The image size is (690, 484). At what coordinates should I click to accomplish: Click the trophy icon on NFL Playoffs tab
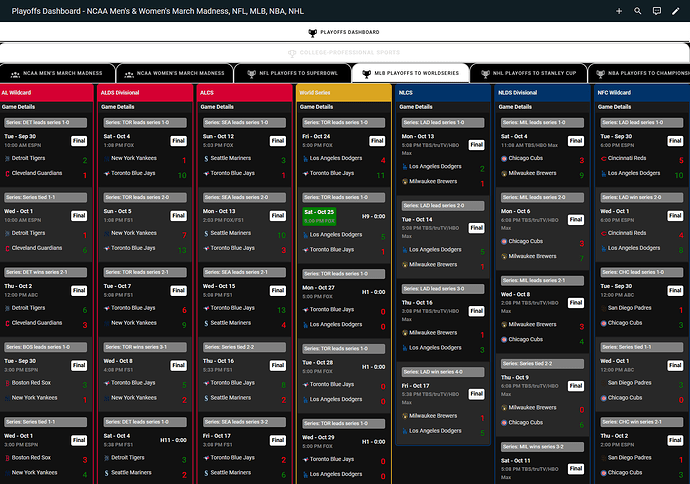click(x=251, y=74)
